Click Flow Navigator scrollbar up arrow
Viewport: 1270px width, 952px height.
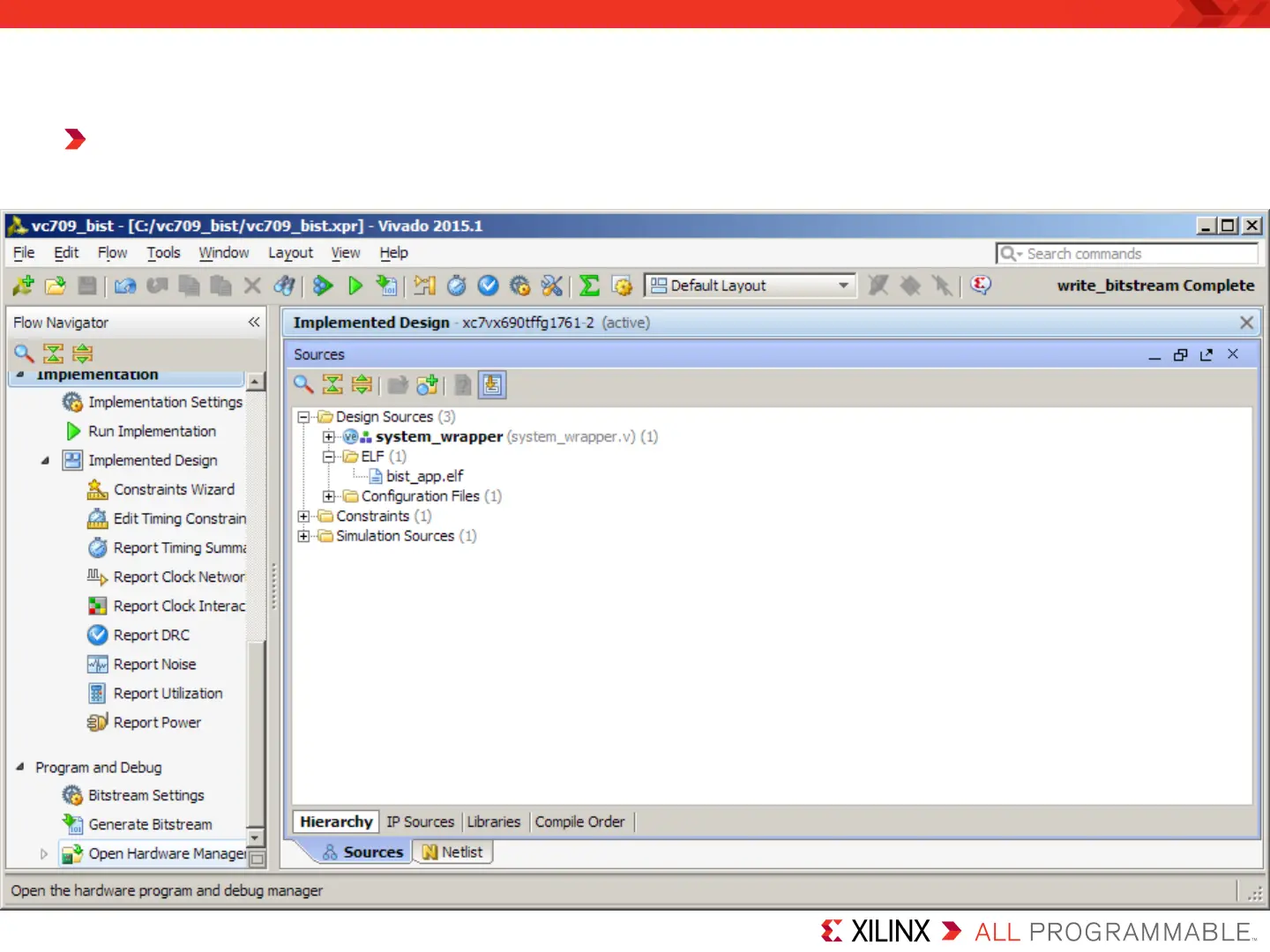pos(256,382)
